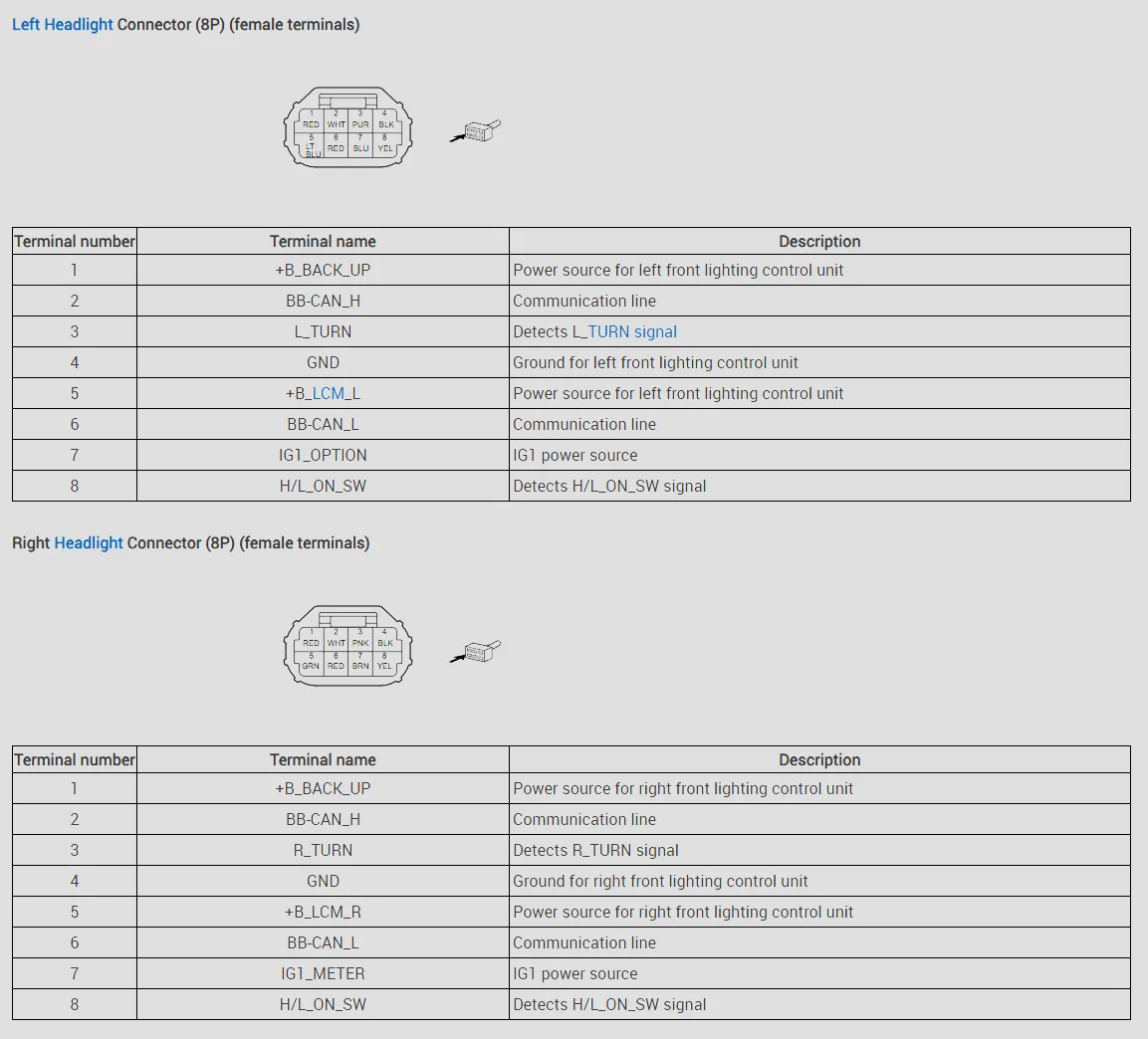Click GND in the Right Headlight table
Viewport: 1148px width, 1039px height.
(323, 881)
